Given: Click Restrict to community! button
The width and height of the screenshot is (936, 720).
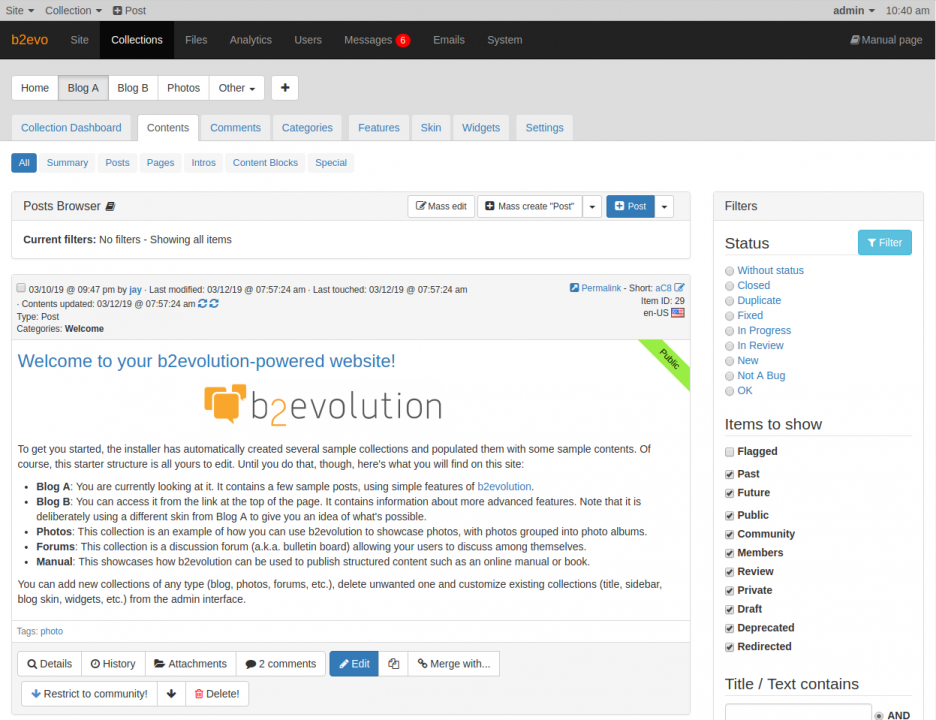Looking at the screenshot, I should click(x=90, y=694).
